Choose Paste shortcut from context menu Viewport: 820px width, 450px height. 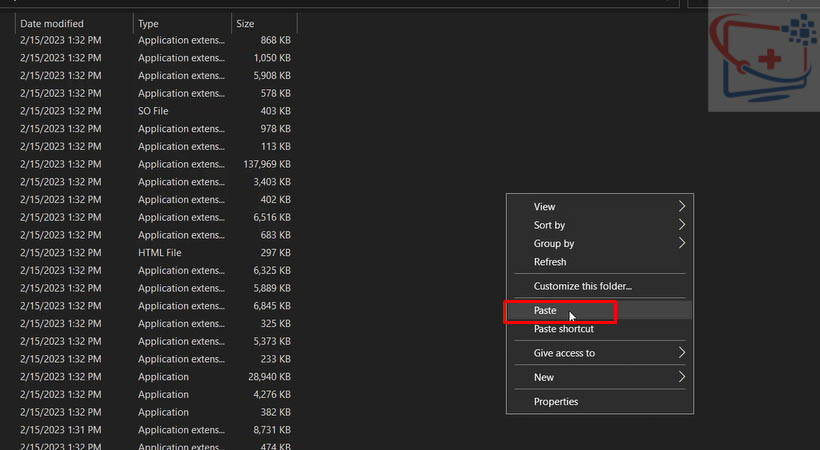563,329
